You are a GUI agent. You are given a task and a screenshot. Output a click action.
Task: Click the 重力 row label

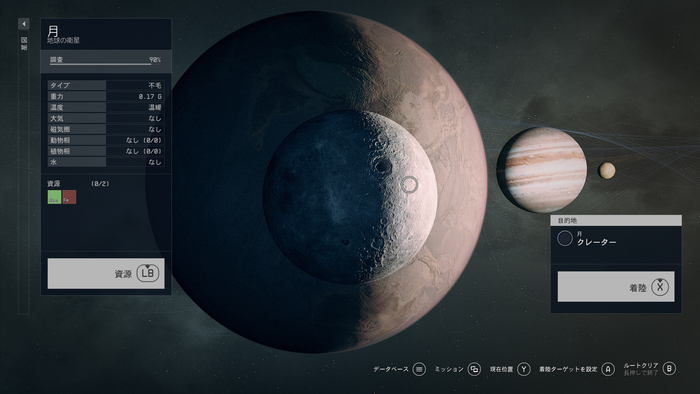(57, 96)
